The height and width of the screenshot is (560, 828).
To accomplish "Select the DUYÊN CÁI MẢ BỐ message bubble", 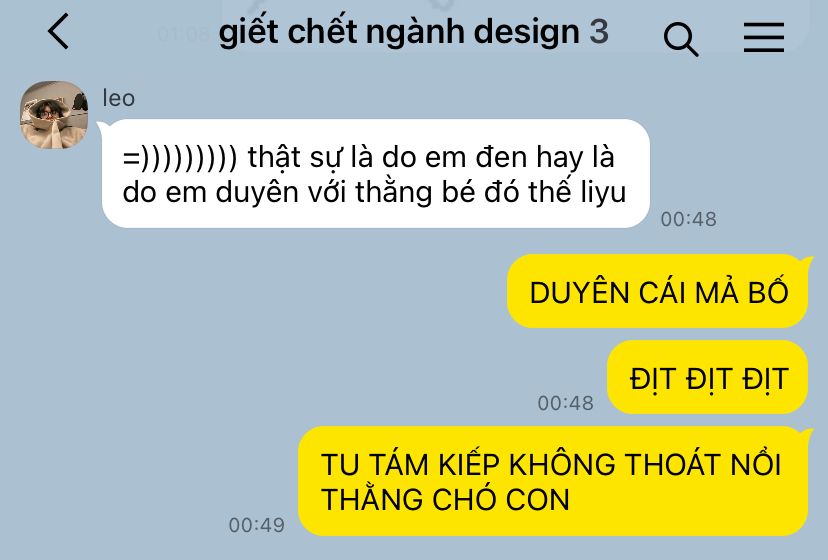I will coord(658,292).
